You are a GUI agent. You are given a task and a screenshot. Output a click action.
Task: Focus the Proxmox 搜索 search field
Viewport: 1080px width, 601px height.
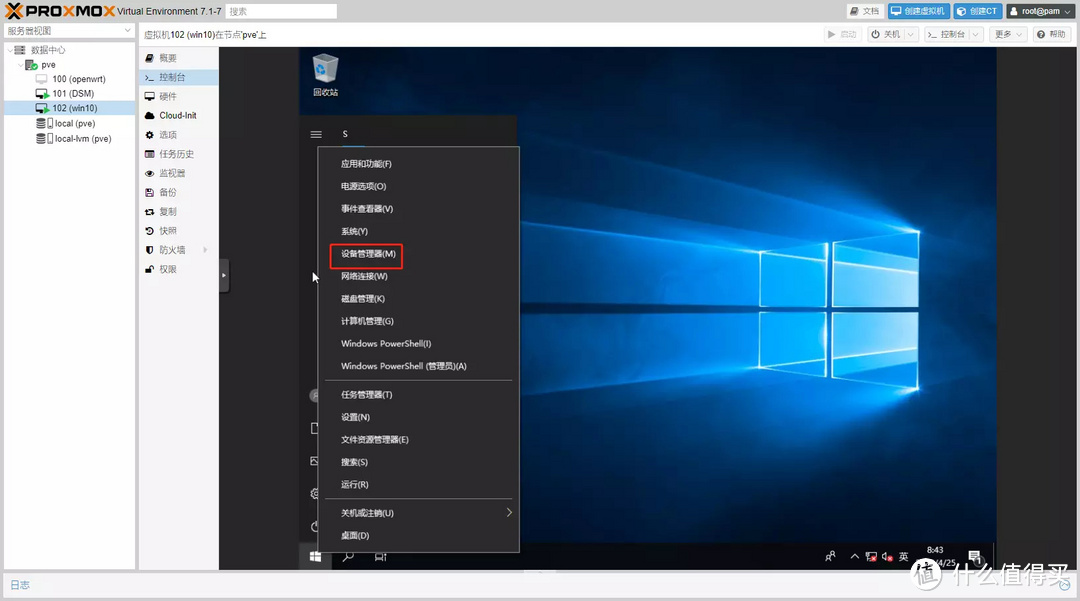pos(281,11)
